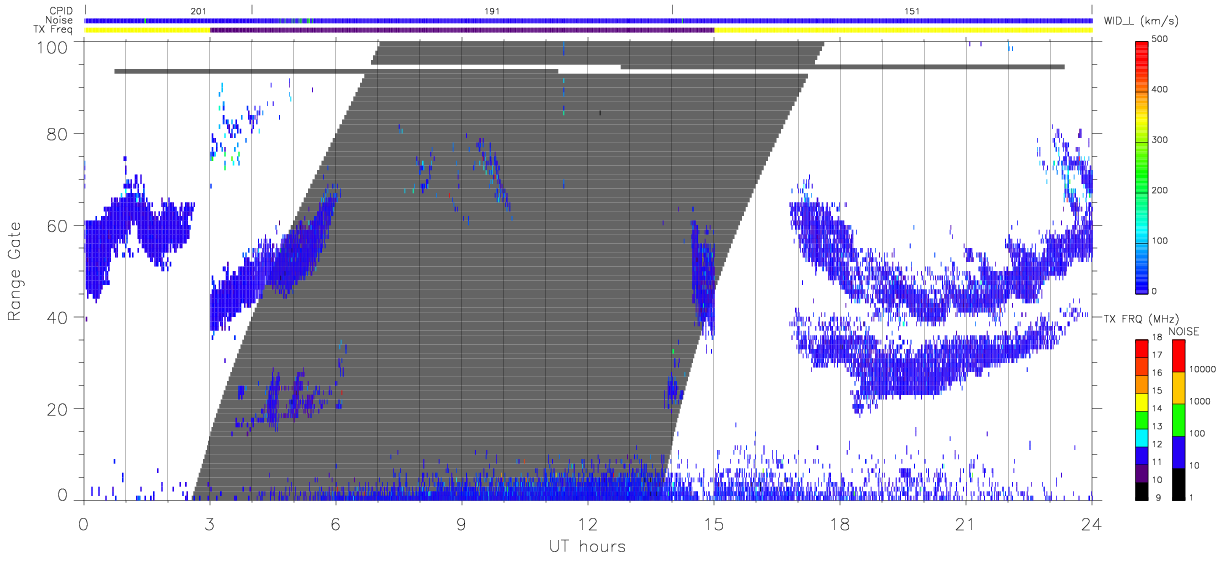Click y-axis tick label 80
The height and width of the screenshot is (567, 1228).
click(56, 134)
